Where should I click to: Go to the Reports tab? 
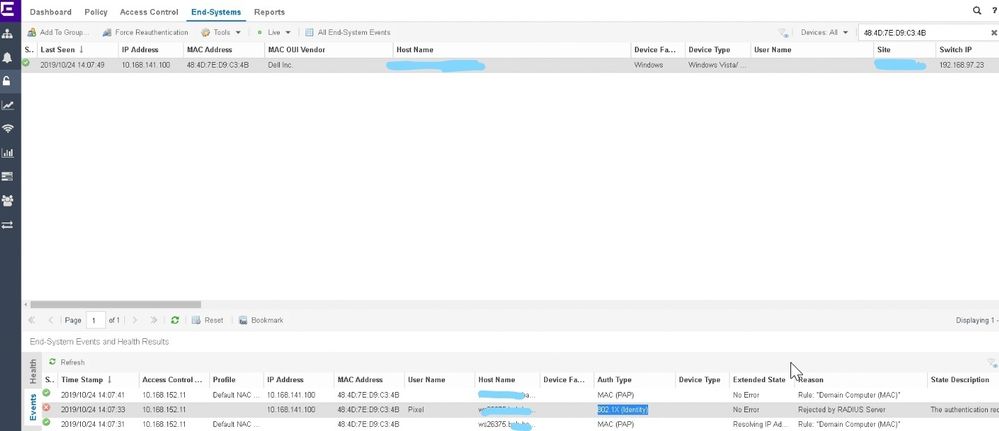tap(269, 12)
